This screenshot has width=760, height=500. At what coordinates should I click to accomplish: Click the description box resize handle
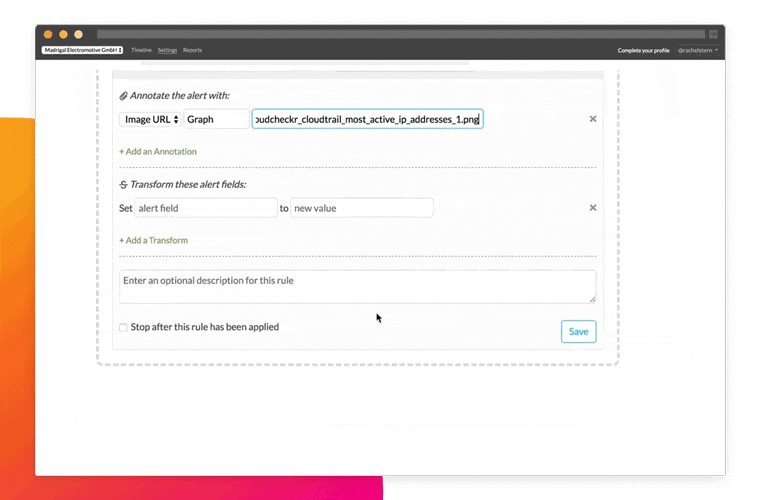point(592,299)
